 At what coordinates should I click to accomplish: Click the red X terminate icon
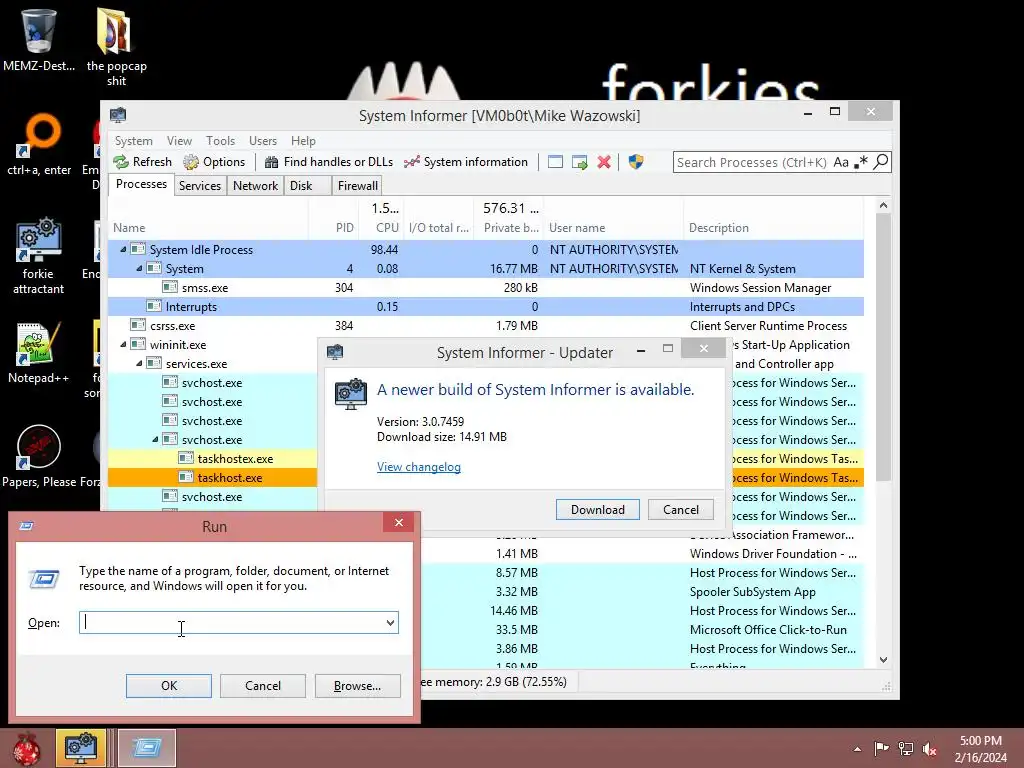604,162
